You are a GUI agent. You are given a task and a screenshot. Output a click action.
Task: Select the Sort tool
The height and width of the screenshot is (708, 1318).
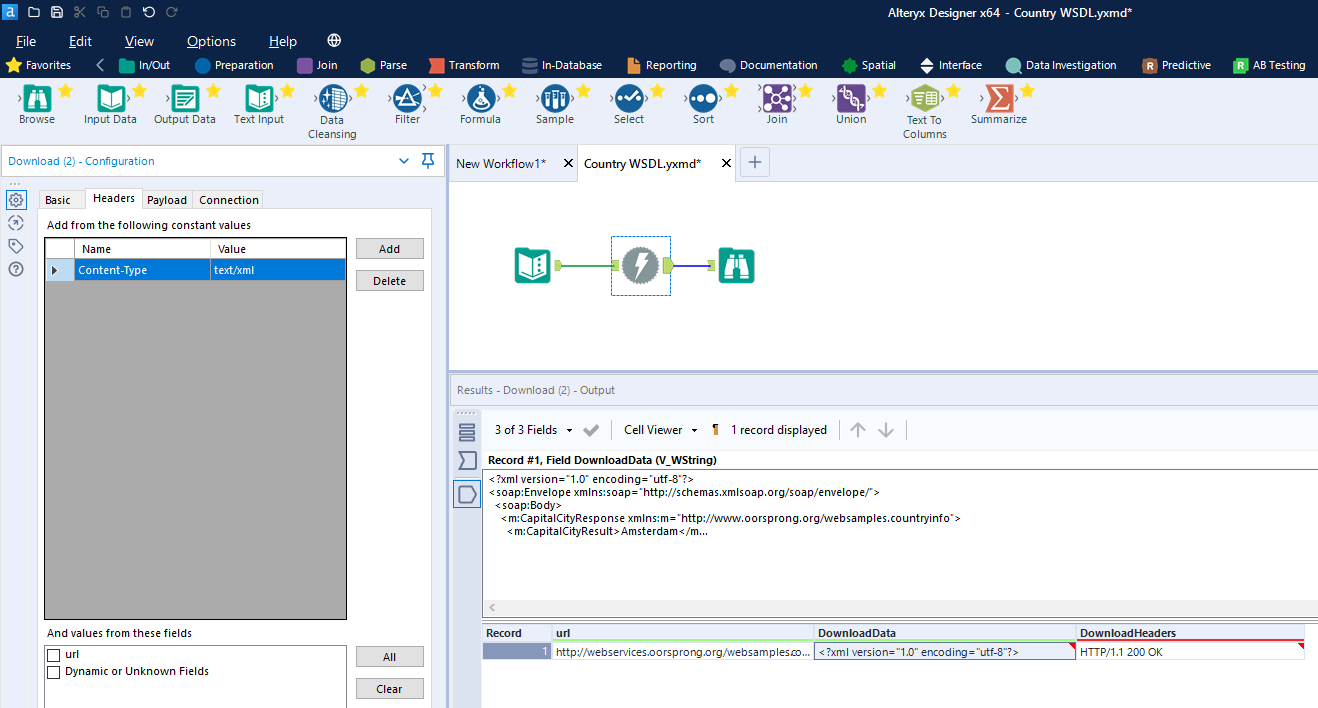(702, 100)
